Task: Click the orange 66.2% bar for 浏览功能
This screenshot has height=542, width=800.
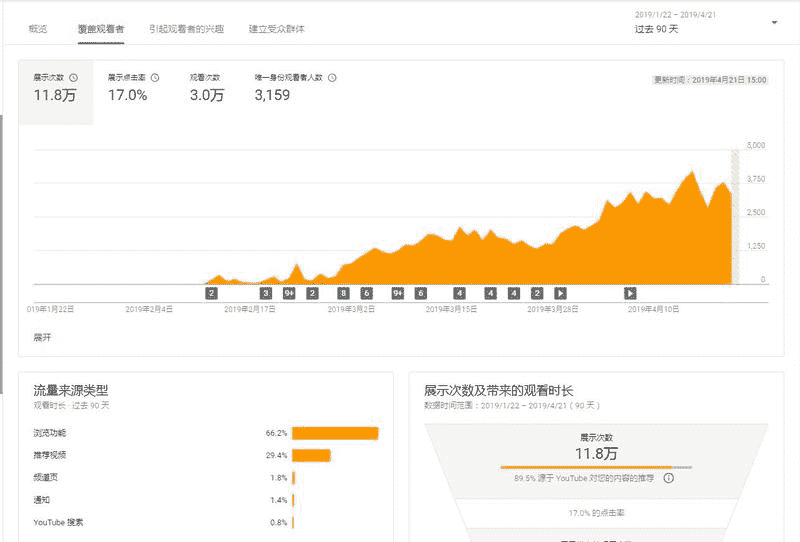Action: click(x=335, y=433)
